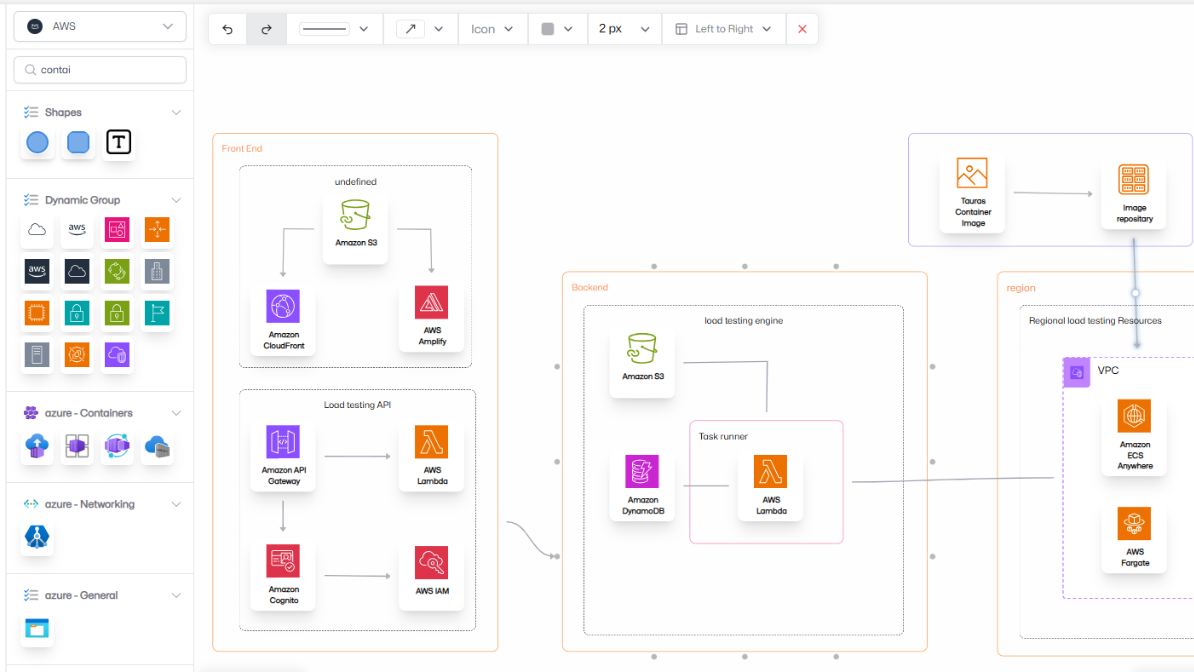Open the AWS provider dropdown
Viewport: 1194px width, 672px height.
(x=100, y=27)
